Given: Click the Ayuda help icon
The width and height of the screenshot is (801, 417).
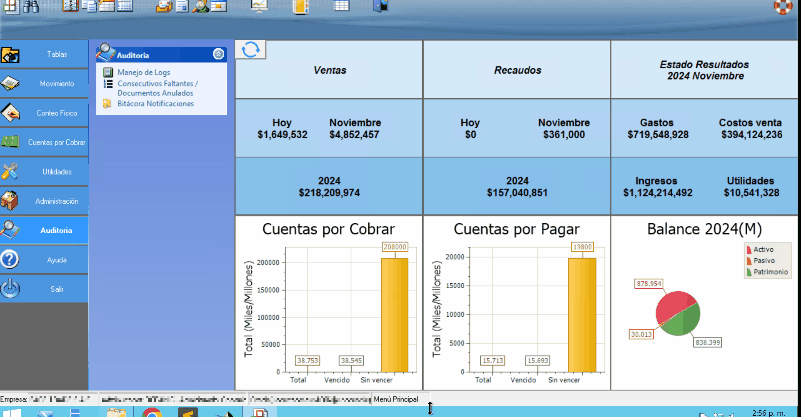Looking at the screenshot, I should coord(11,260).
